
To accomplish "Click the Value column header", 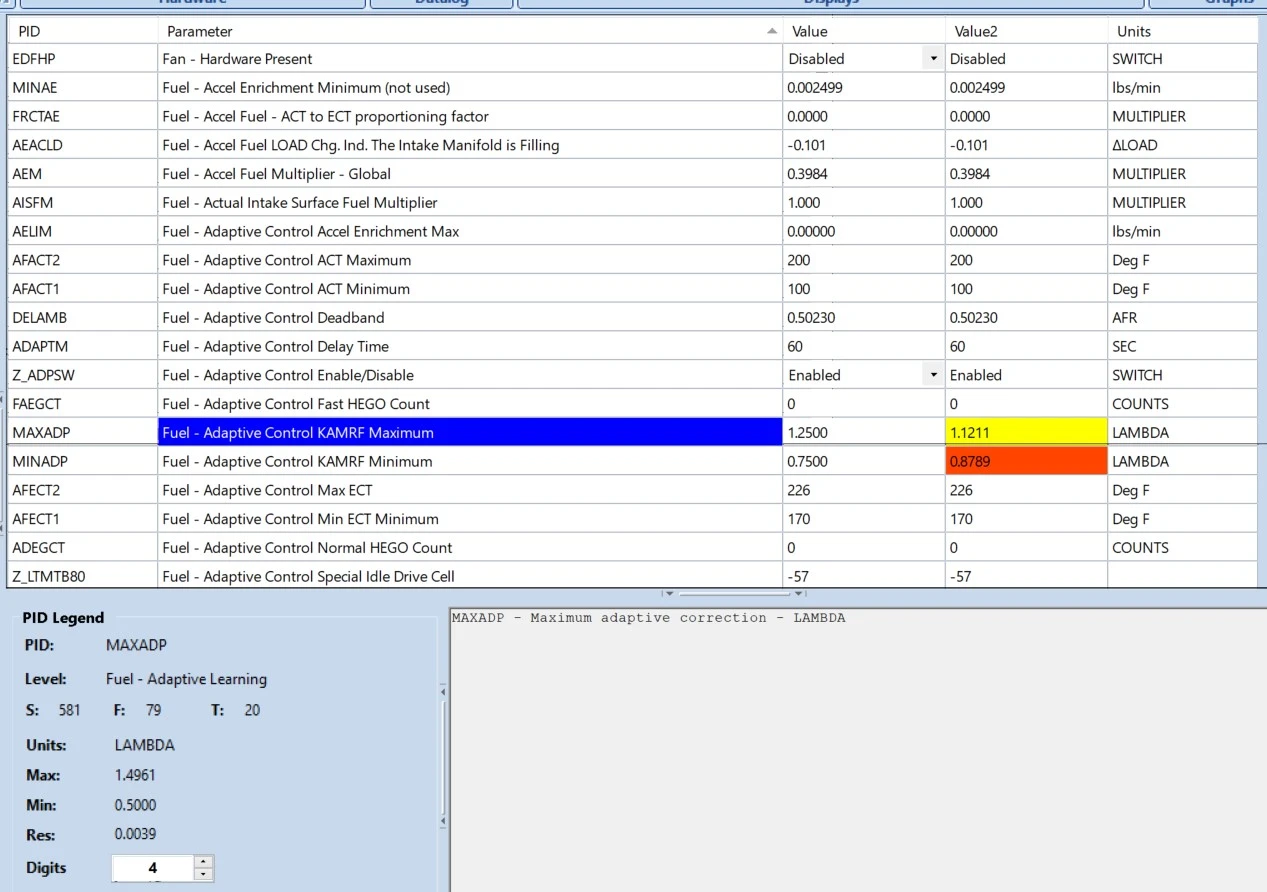I will 864,31.
